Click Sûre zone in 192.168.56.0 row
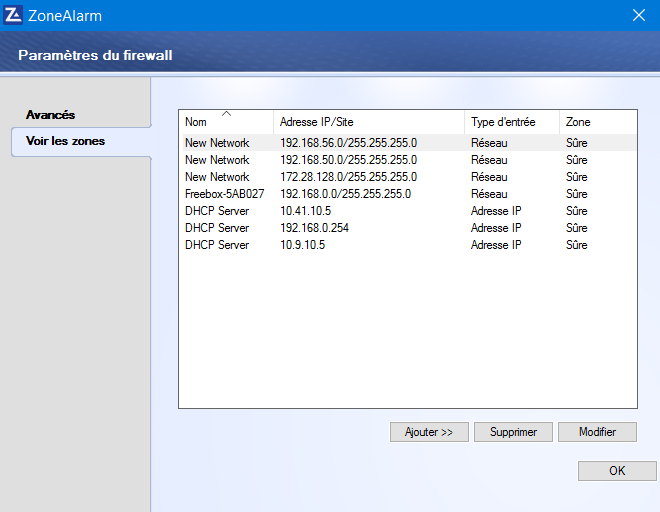 point(577,143)
